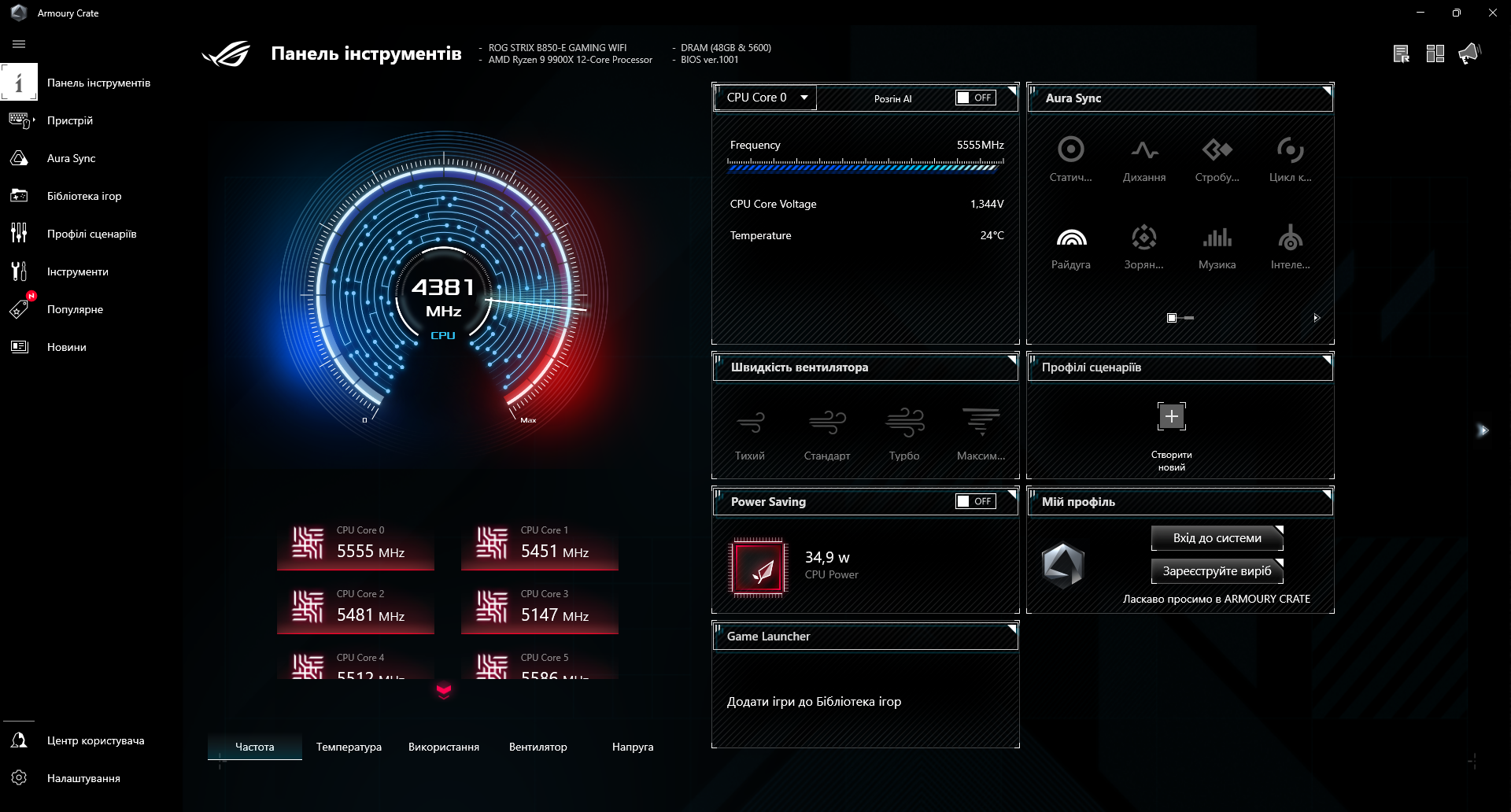Click the Вхід до системи button
Screen dimensions: 1511x812
pos(1216,537)
